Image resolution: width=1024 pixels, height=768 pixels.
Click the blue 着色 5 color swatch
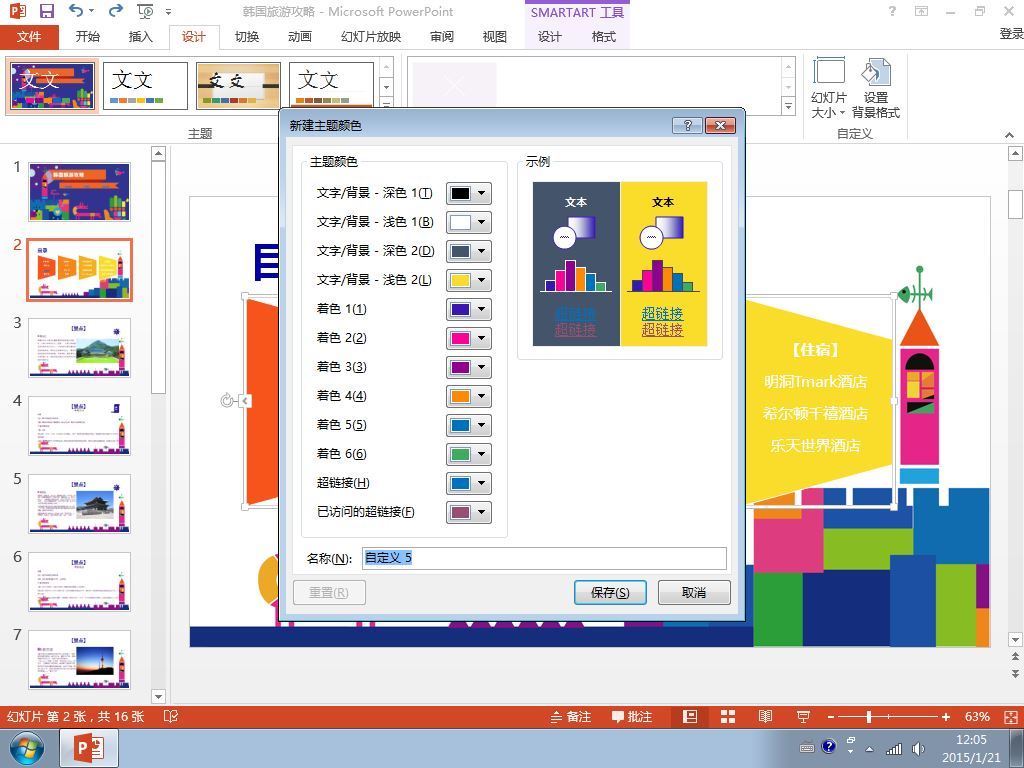[460, 425]
